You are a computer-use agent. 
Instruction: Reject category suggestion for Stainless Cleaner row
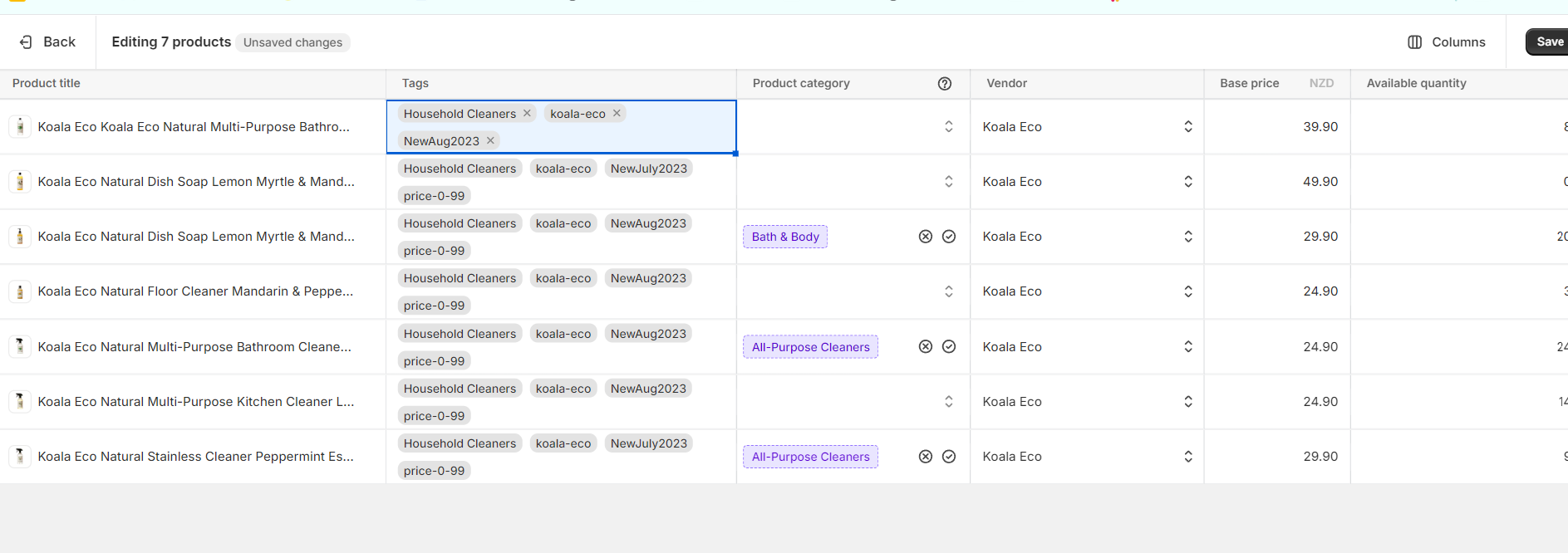926,457
